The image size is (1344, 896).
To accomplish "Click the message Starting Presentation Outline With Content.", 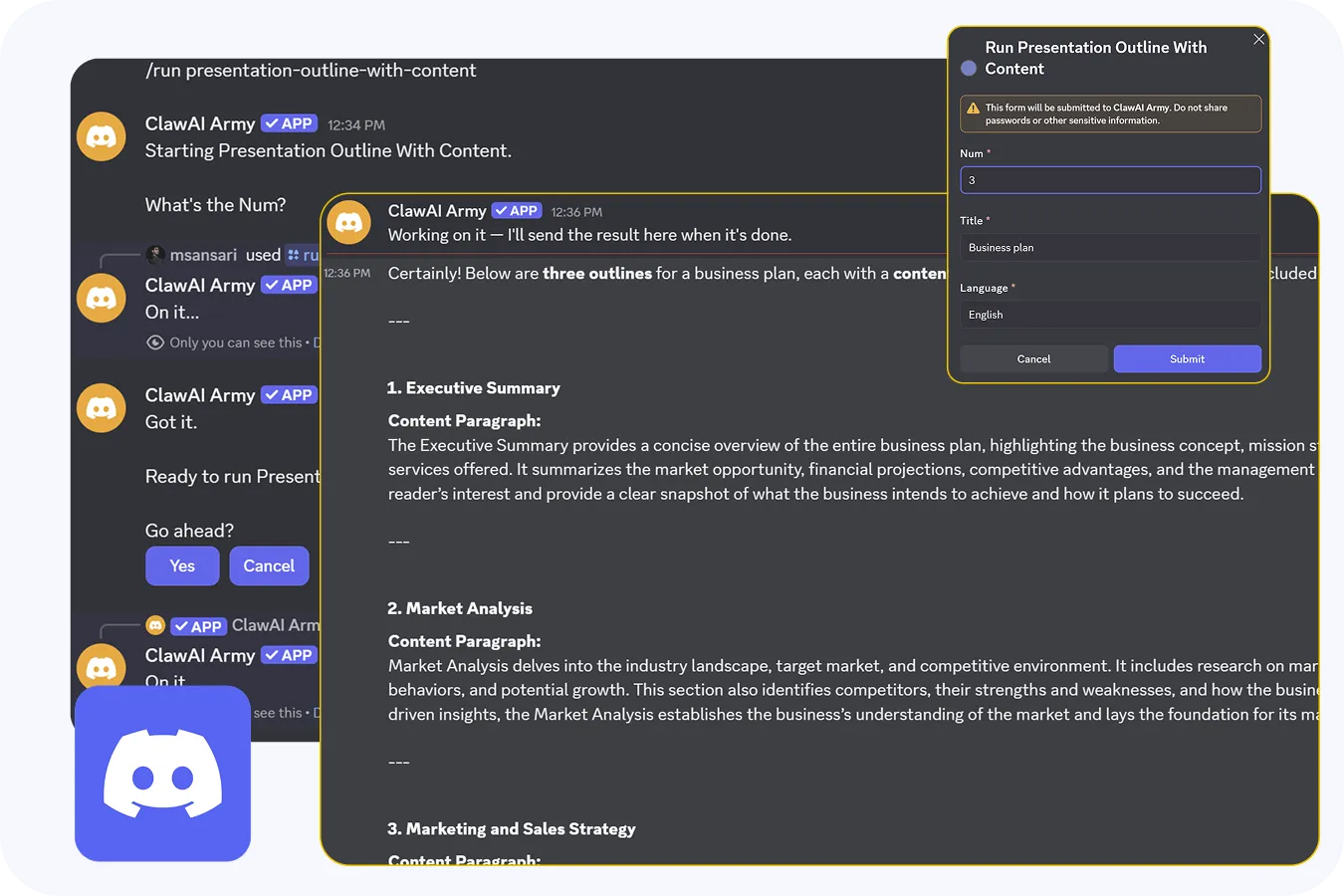I will pyautogui.click(x=329, y=150).
